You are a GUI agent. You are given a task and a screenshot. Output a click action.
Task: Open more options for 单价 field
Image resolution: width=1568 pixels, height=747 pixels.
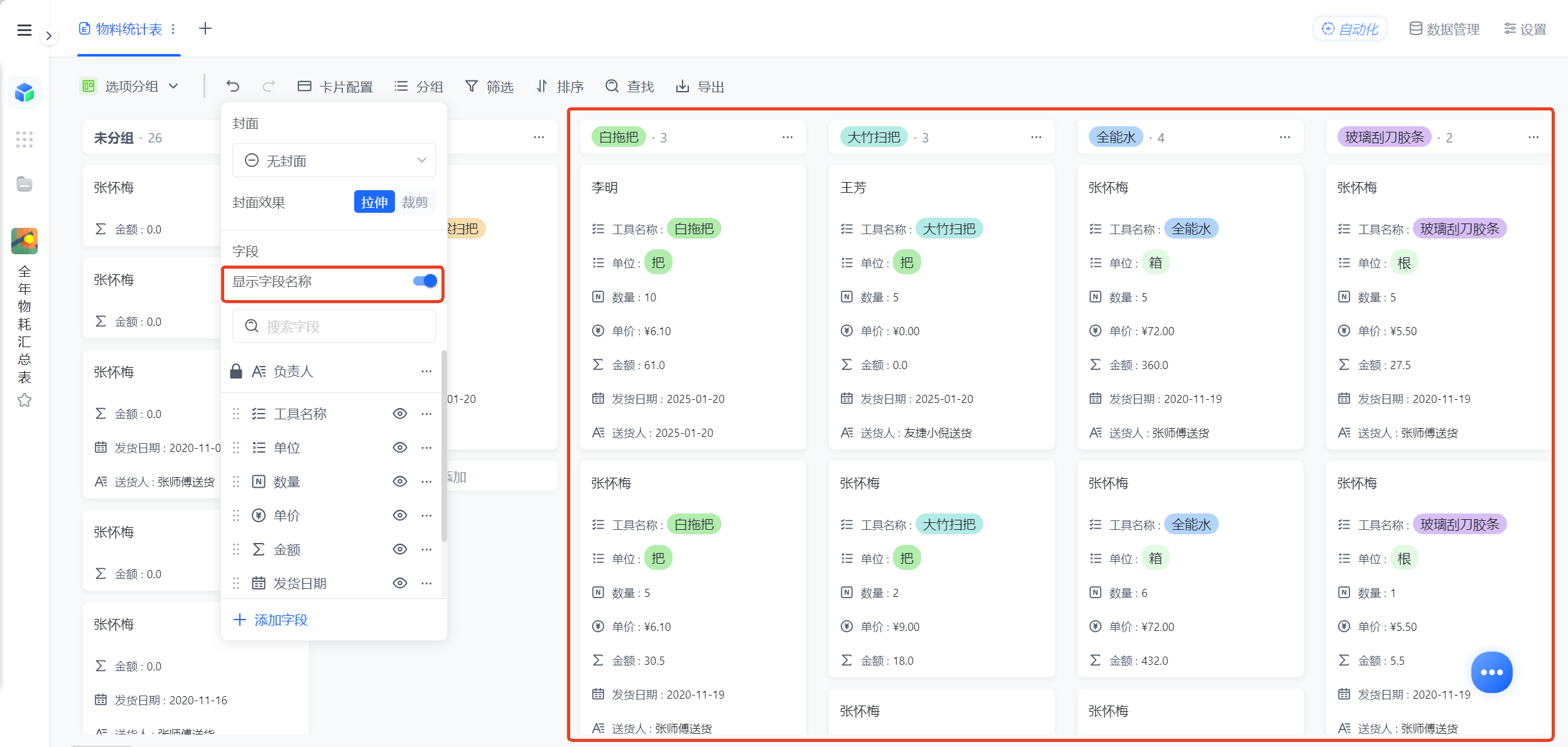click(x=426, y=515)
